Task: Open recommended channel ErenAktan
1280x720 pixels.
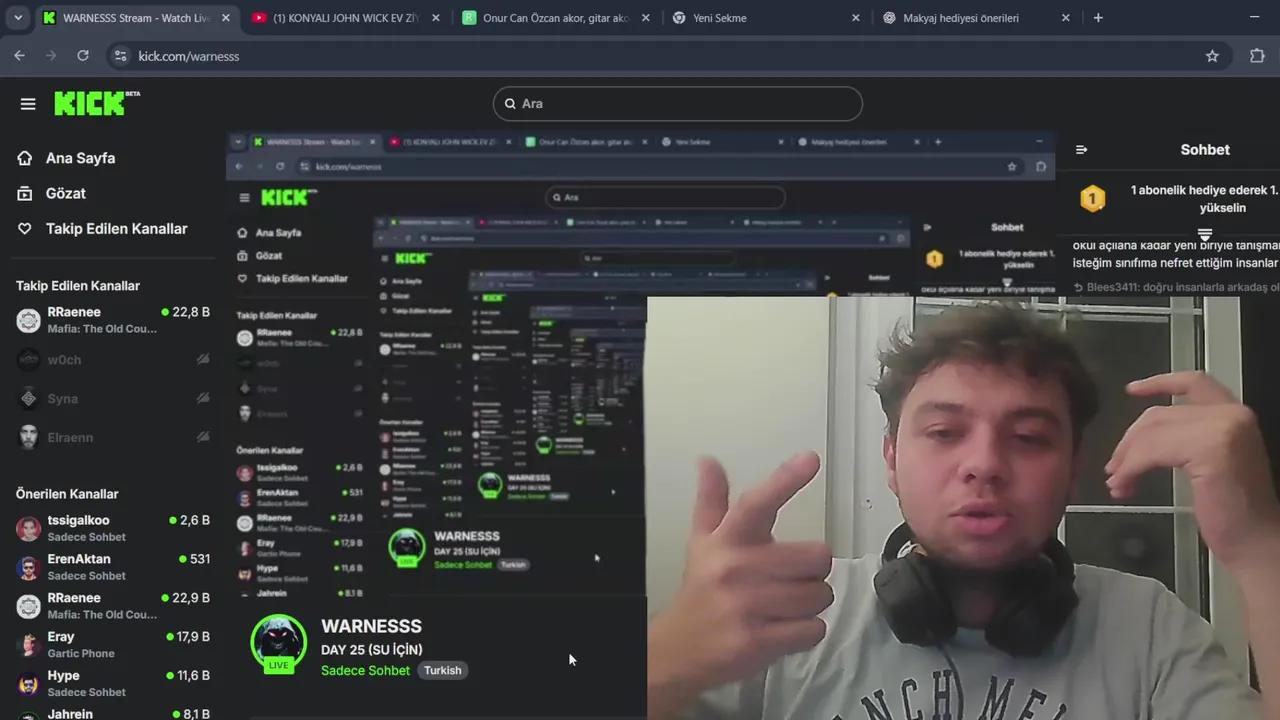Action: [113, 567]
